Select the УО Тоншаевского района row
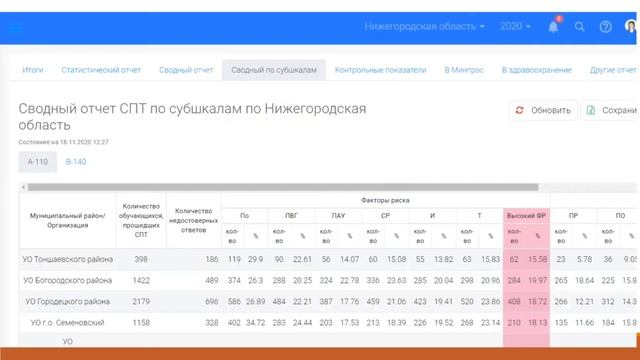 click(329, 259)
